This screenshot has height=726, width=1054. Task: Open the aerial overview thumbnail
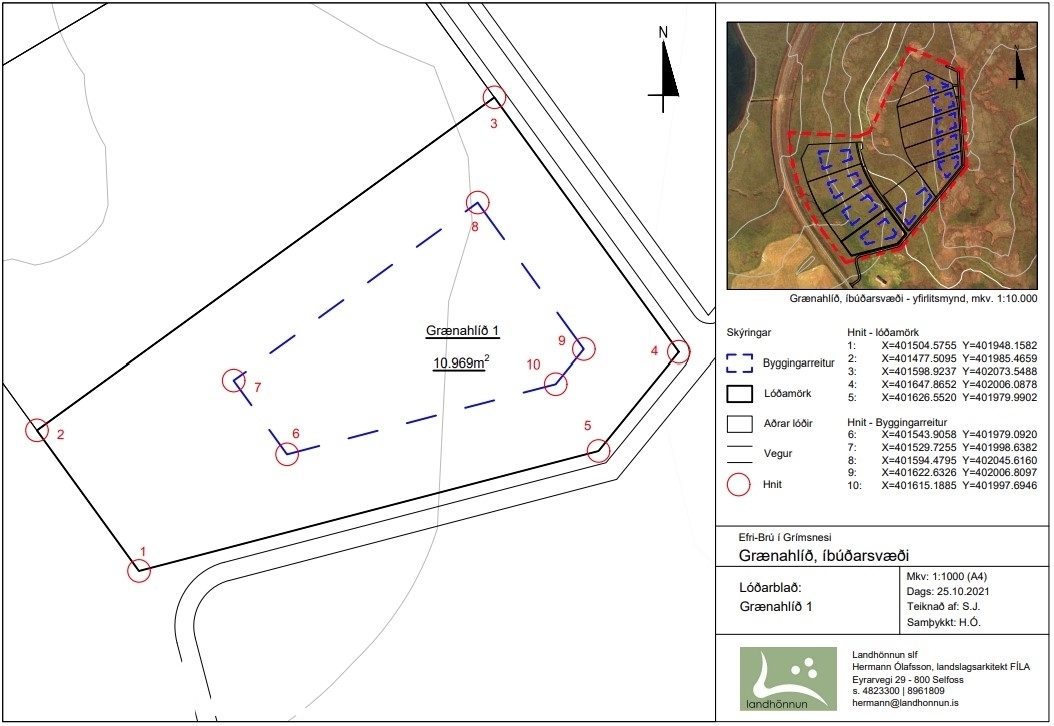coord(882,155)
